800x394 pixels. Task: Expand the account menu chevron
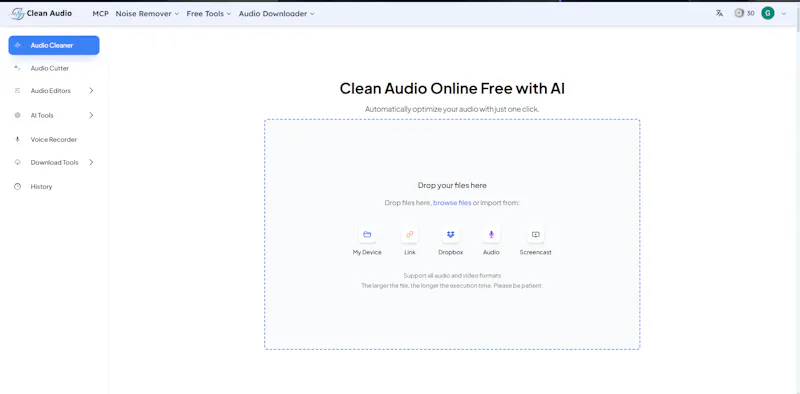point(784,14)
